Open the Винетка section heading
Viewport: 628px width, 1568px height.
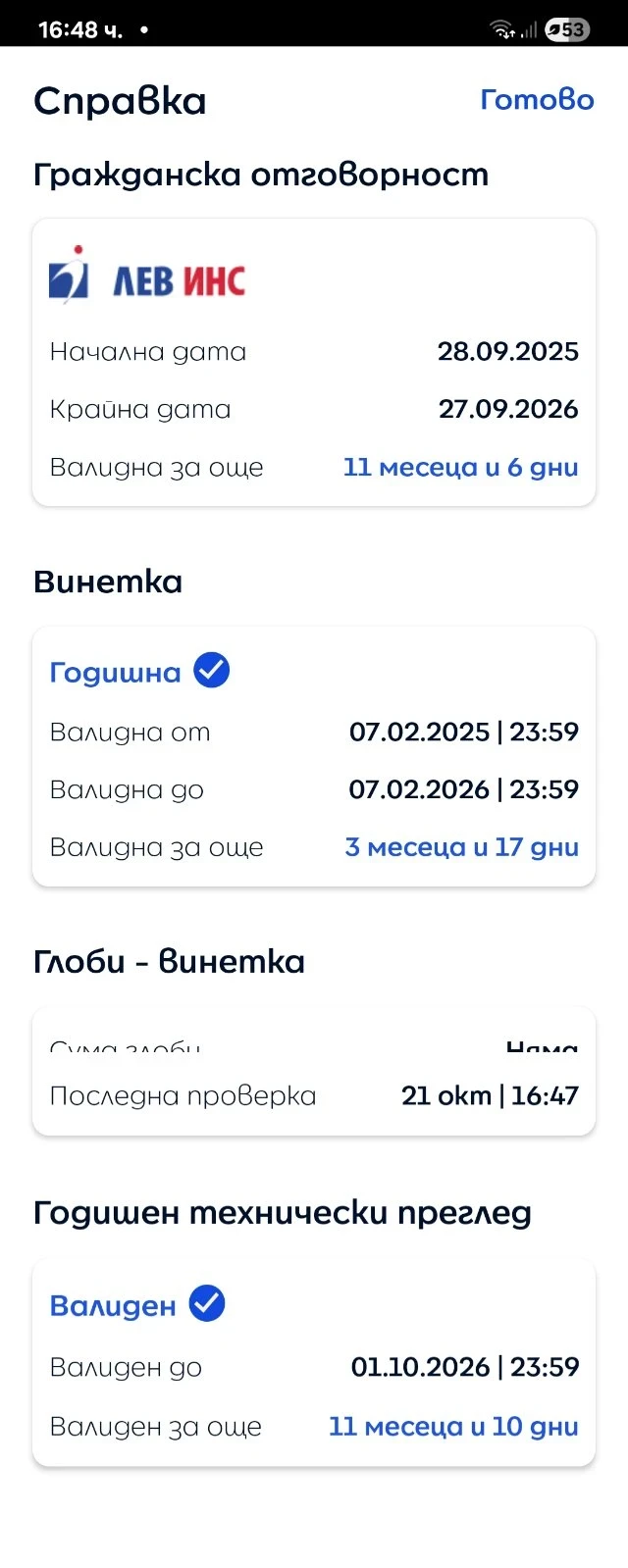[108, 582]
